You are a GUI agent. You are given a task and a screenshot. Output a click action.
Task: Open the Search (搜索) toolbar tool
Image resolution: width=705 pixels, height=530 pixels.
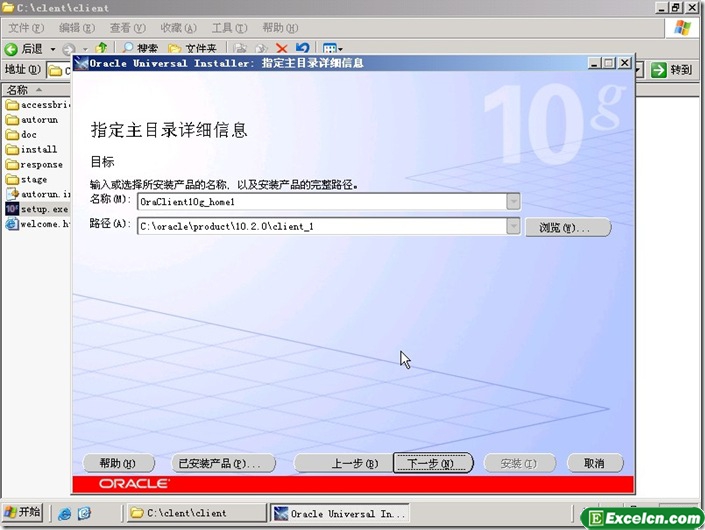click(140, 48)
